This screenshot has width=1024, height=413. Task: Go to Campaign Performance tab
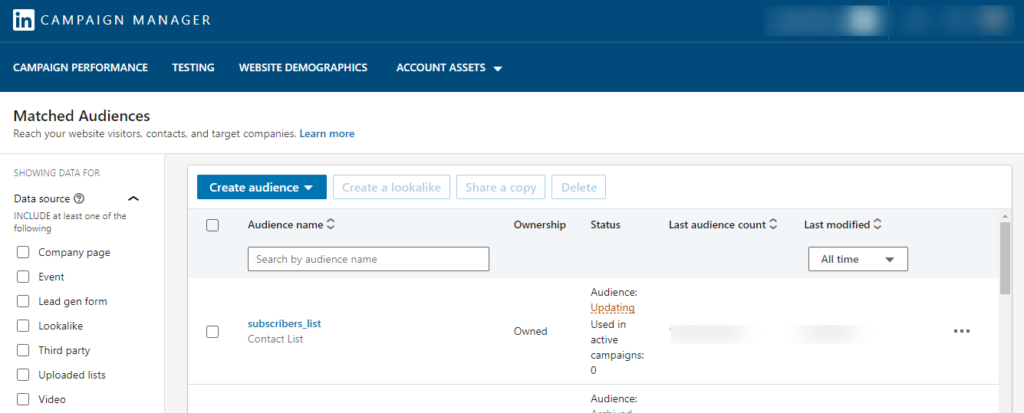click(x=80, y=68)
